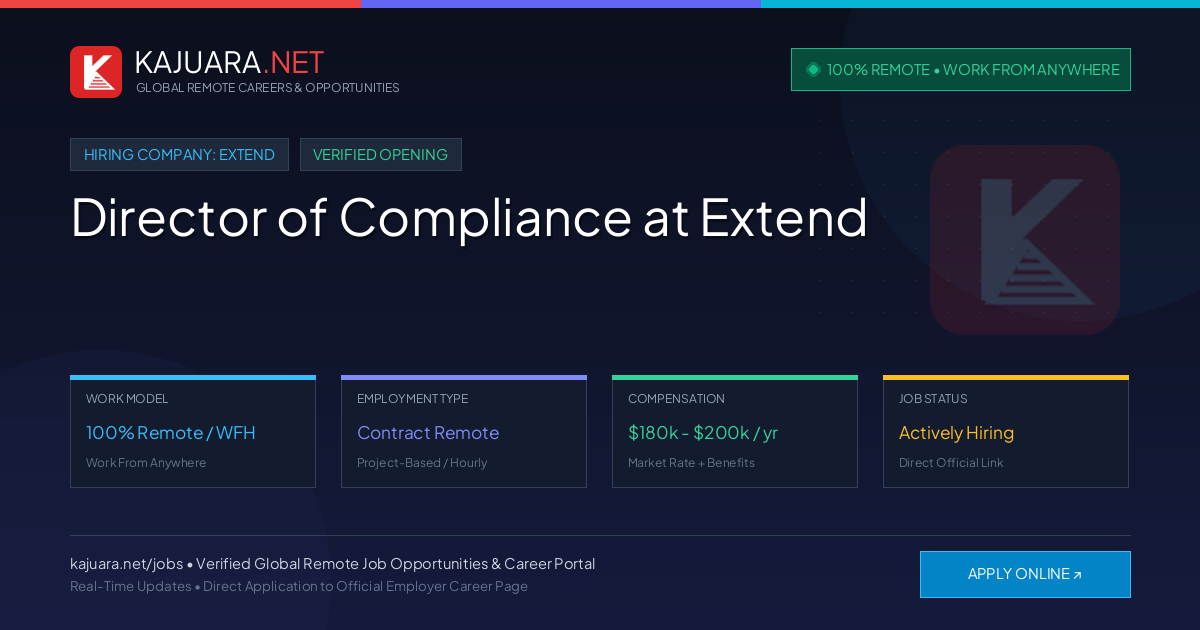The image size is (1200, 630).
Task: Click Real-Time Updates footer line
Action: (x=299, y=586)
